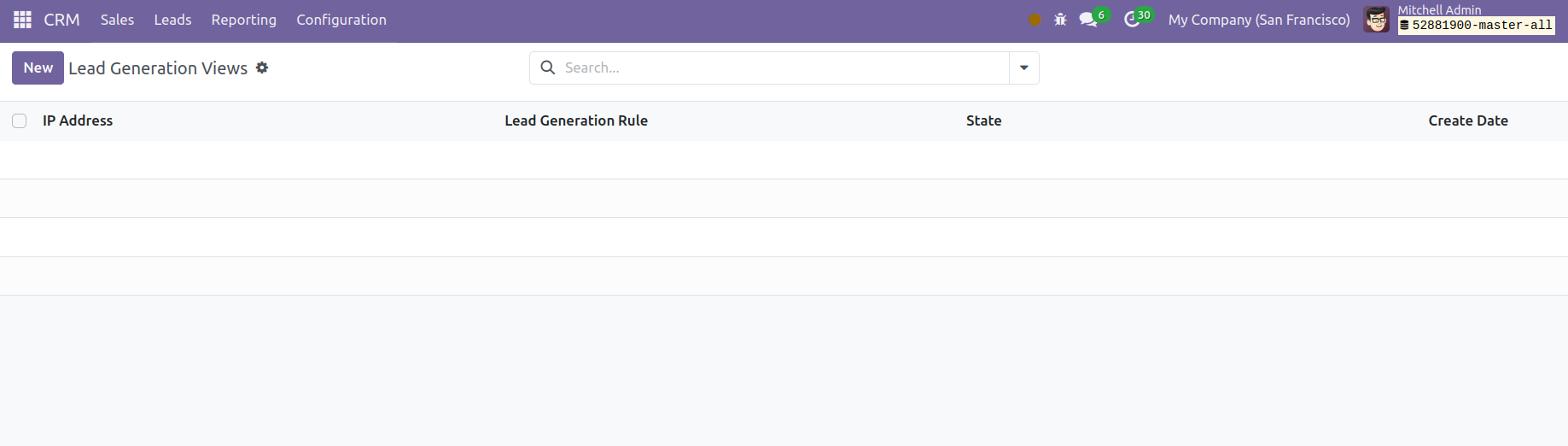Screen dimensions: 1568x446
Task: Create a New lead generation view
Action: (38, 67)
